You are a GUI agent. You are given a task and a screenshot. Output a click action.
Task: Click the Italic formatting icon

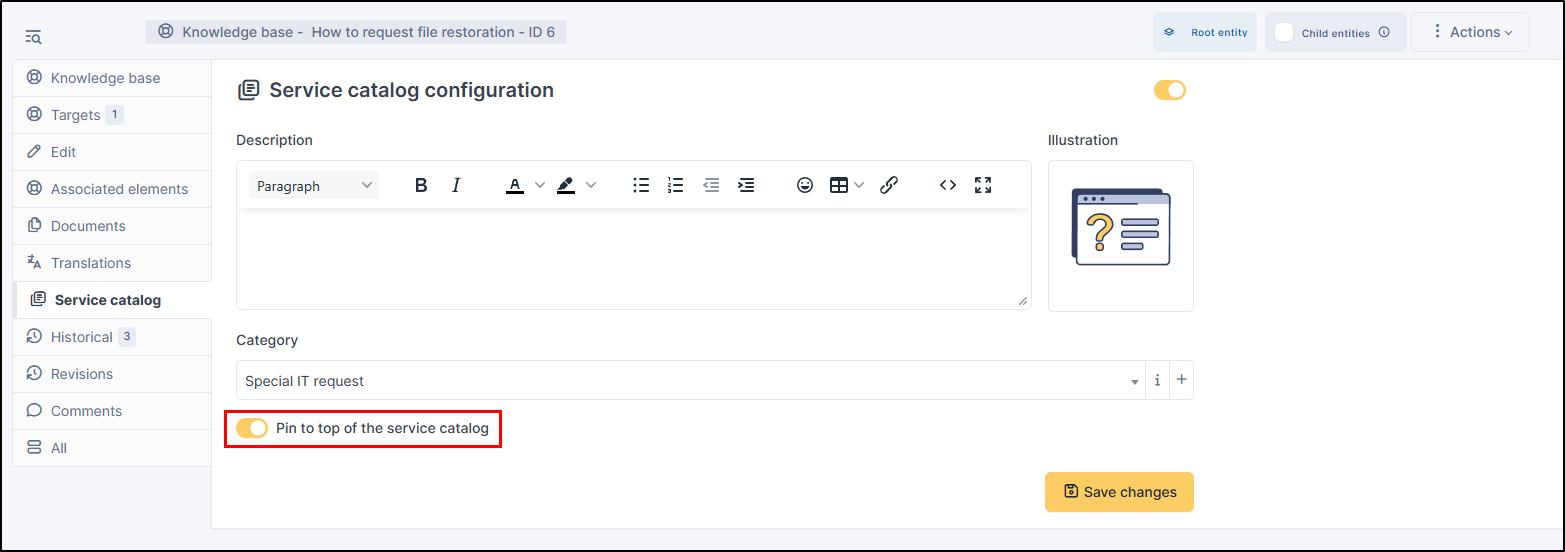point(456,185)
